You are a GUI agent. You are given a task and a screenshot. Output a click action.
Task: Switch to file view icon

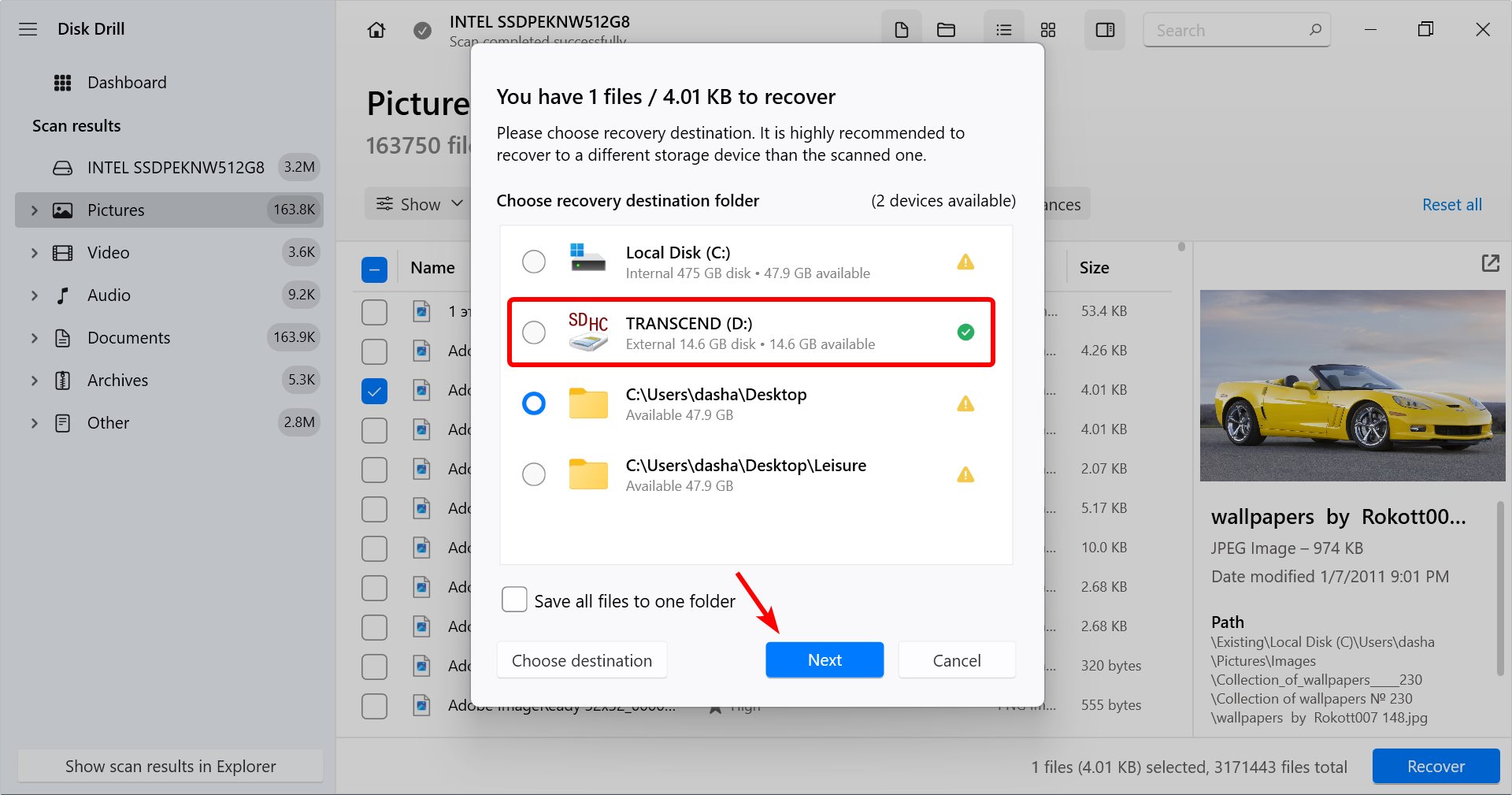901,30
